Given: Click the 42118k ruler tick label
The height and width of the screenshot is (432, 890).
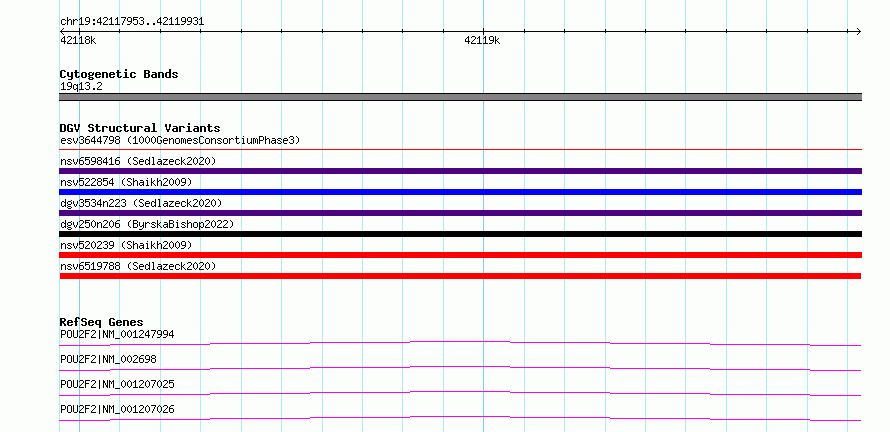Looking at the screenshot, I should pyautogui.click(x=78, y=40).
